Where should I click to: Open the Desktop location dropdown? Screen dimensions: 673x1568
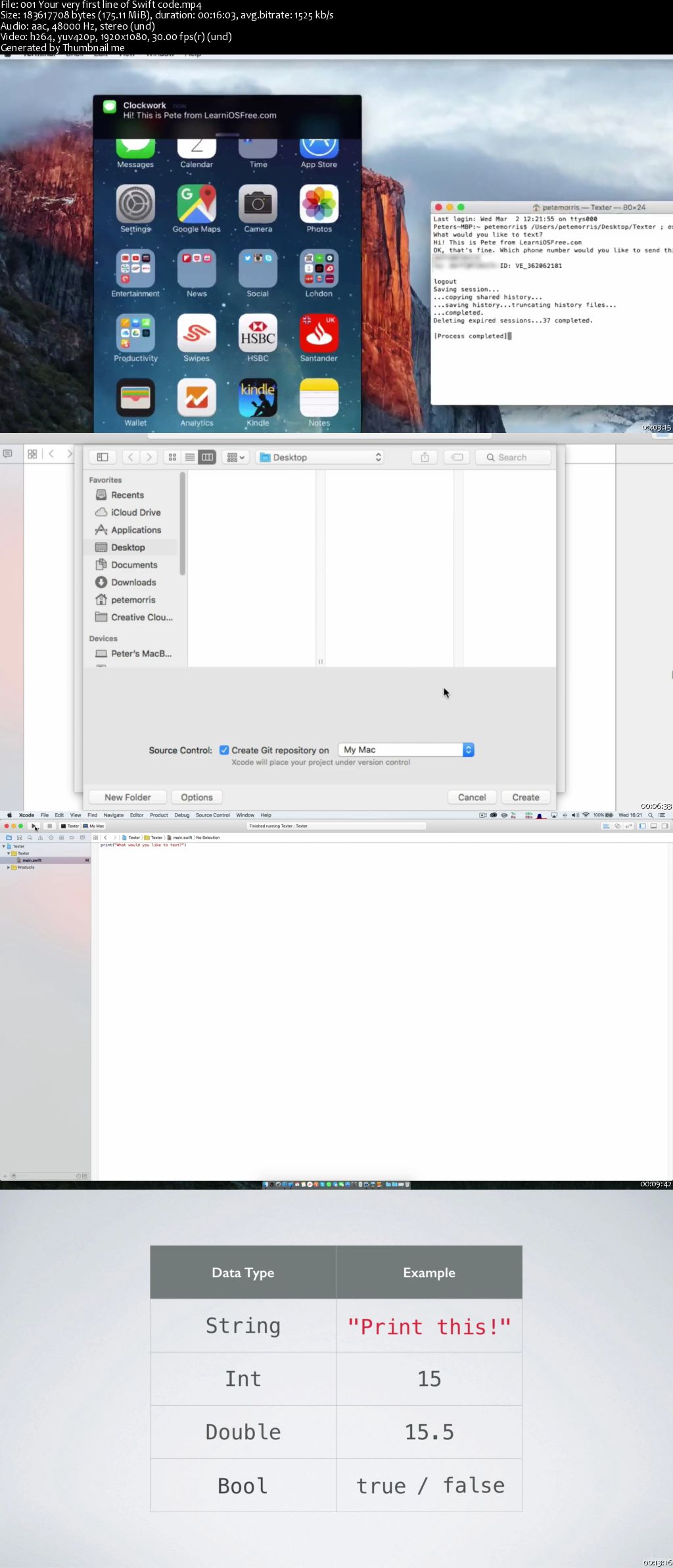coord(320,457)
